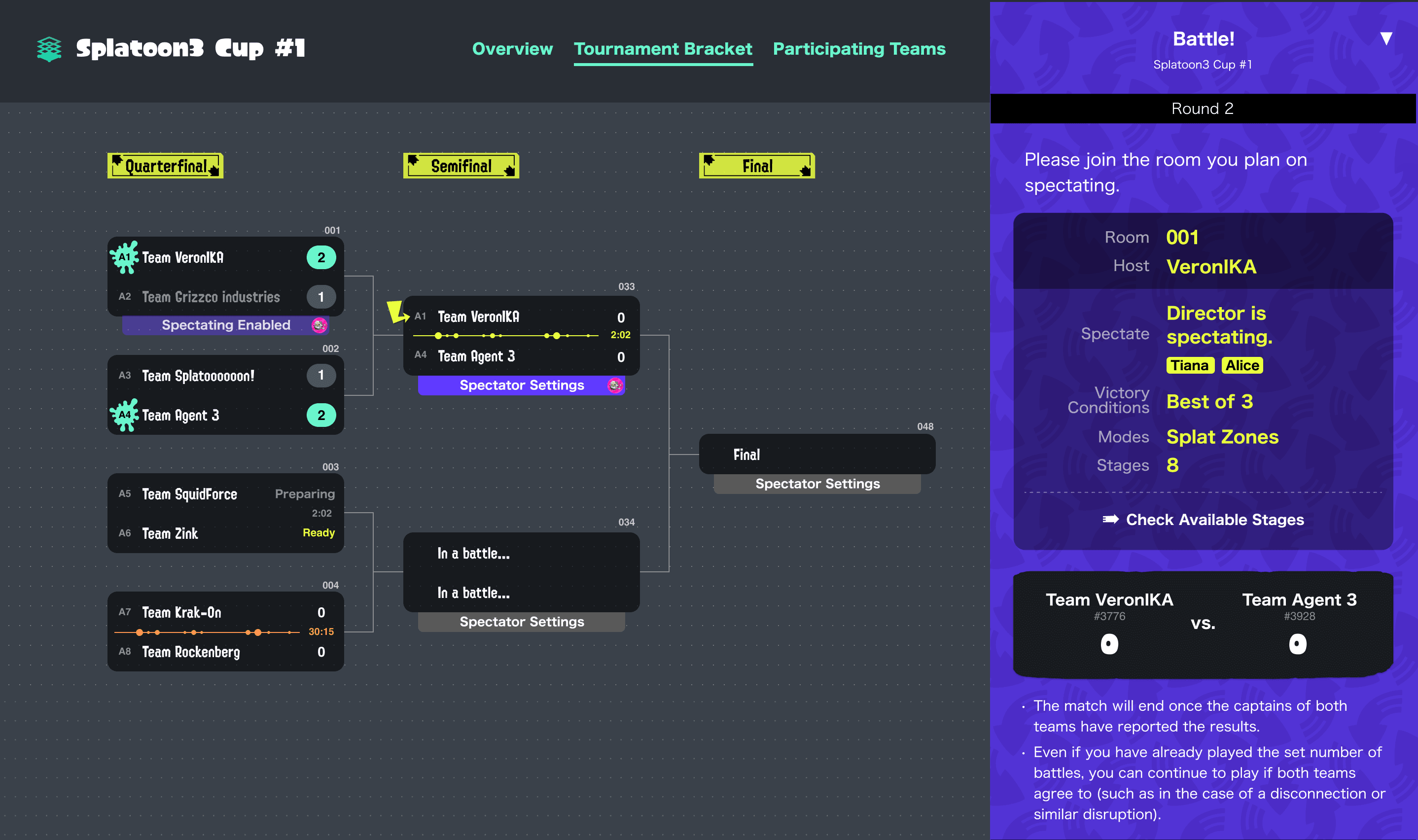Click the 2:02 timer in semifinal match 033
The image size is (1418, 840).
[620, 335]
